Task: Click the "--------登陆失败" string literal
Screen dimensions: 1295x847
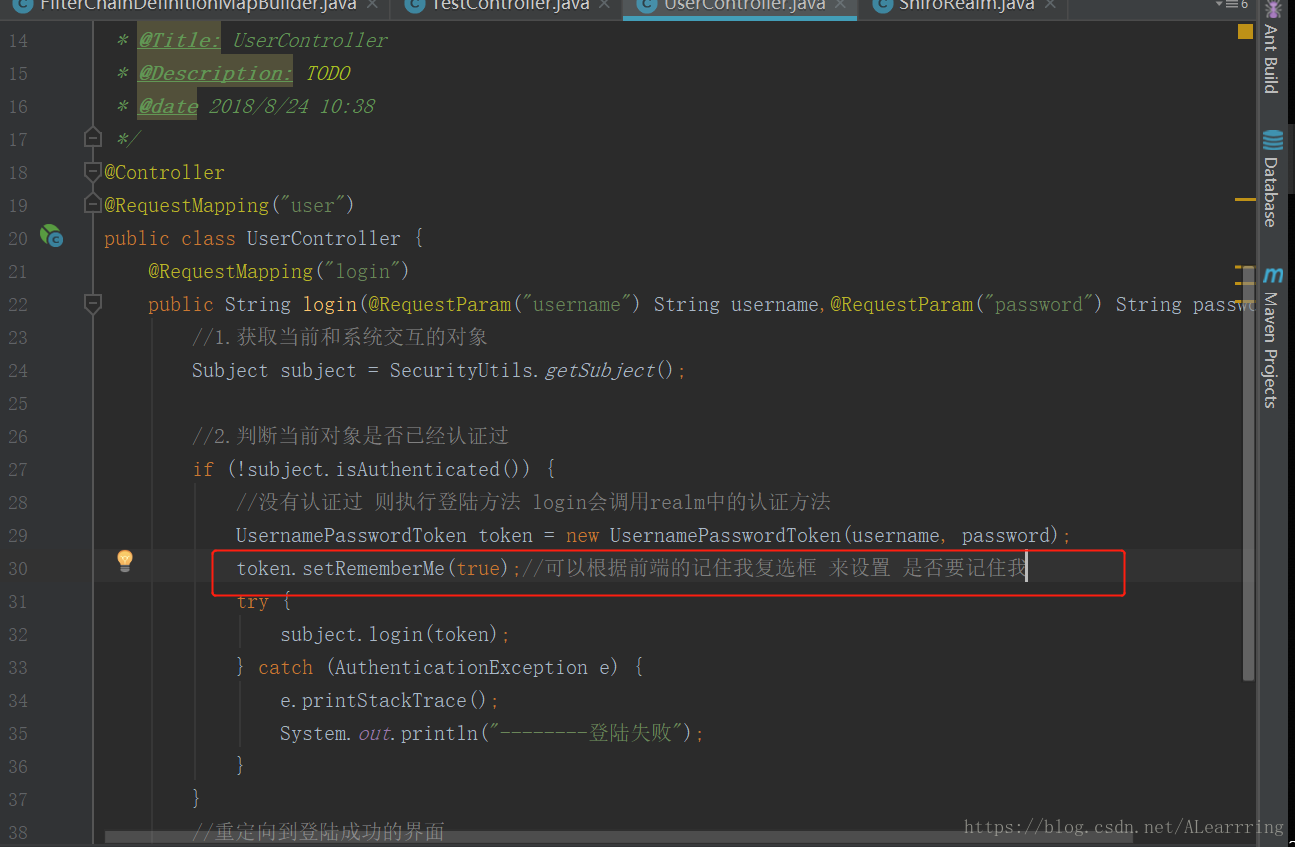Action: [x=589, y=733]
